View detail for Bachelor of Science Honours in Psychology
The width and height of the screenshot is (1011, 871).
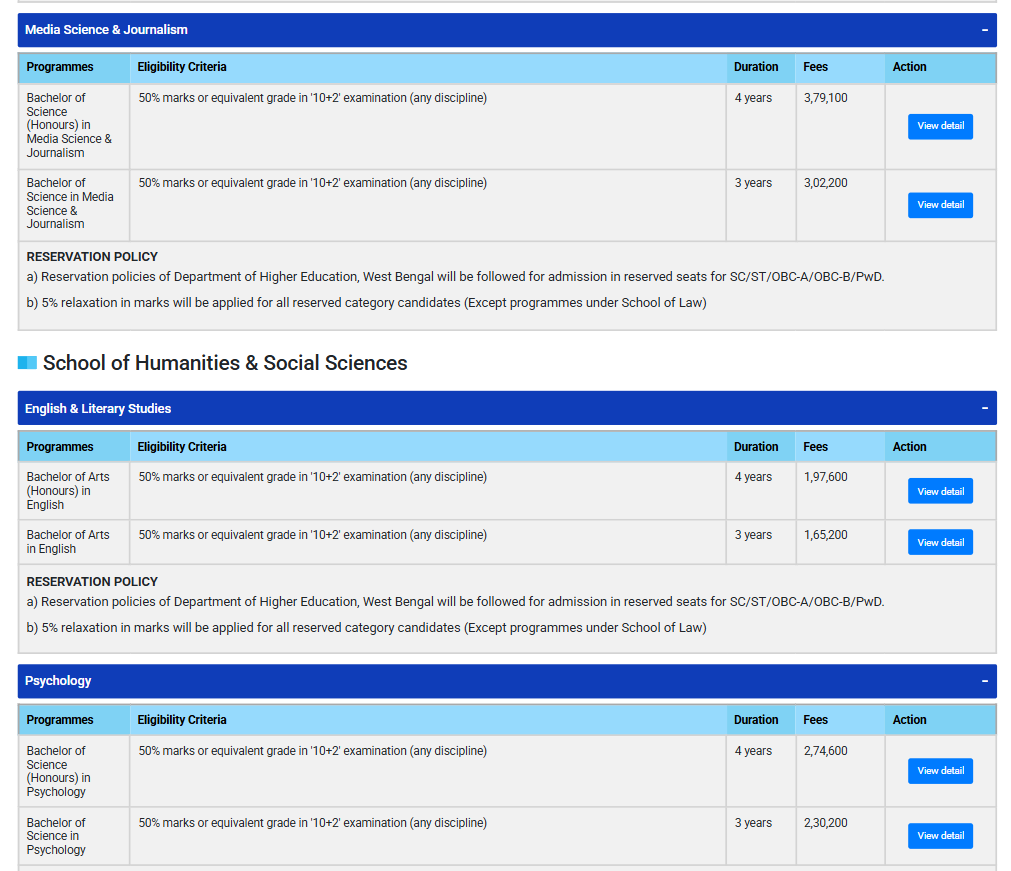(x=940, y=770)
